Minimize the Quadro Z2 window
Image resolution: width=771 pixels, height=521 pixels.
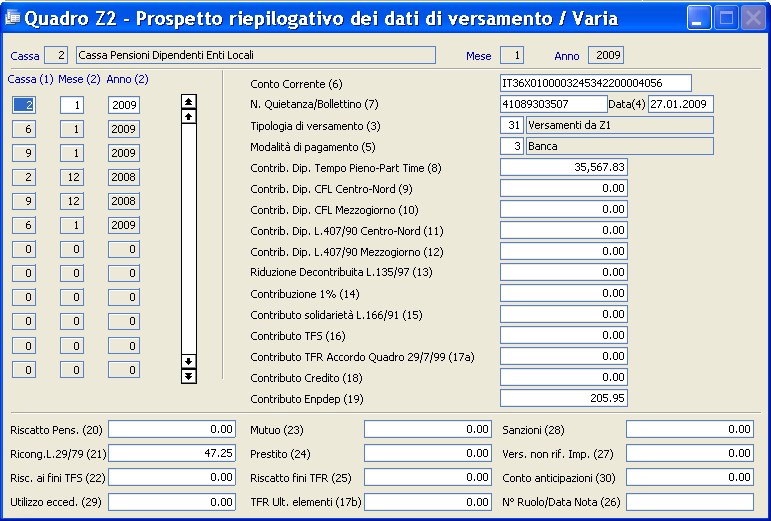(x=699, y=18)
